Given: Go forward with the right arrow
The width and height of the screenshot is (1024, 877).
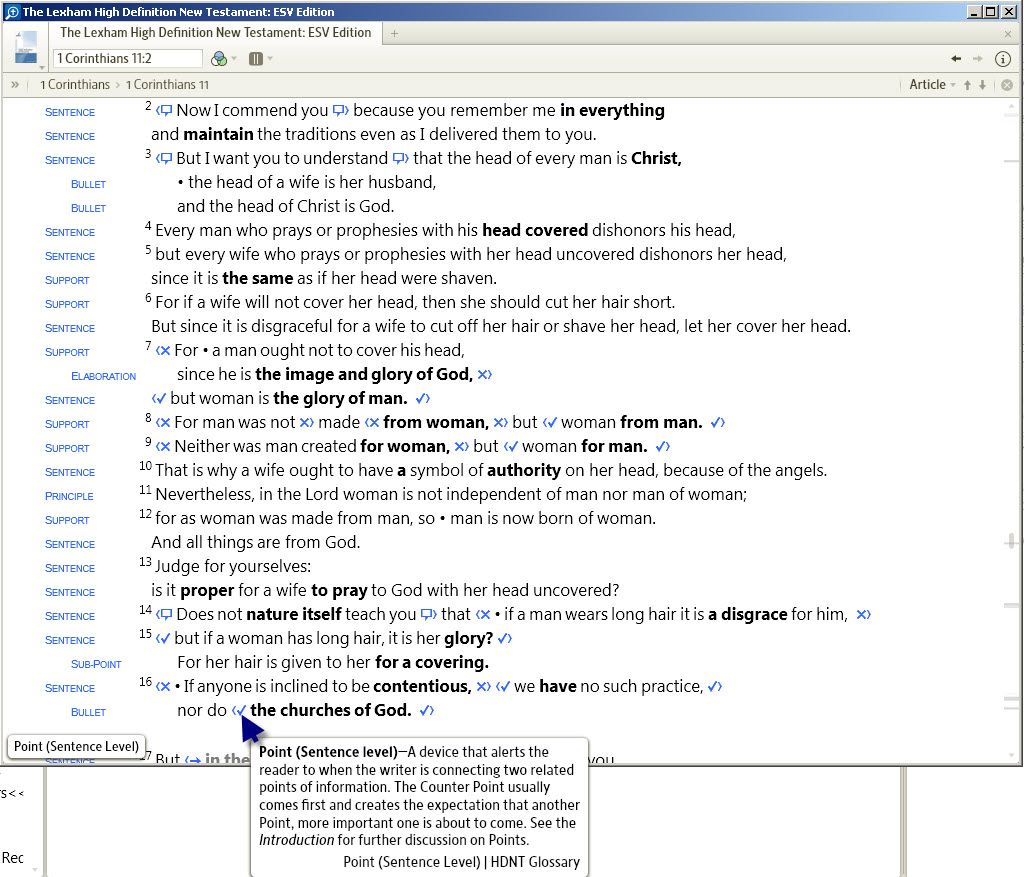Looking at the screenshot, I should tap(978, 59).
